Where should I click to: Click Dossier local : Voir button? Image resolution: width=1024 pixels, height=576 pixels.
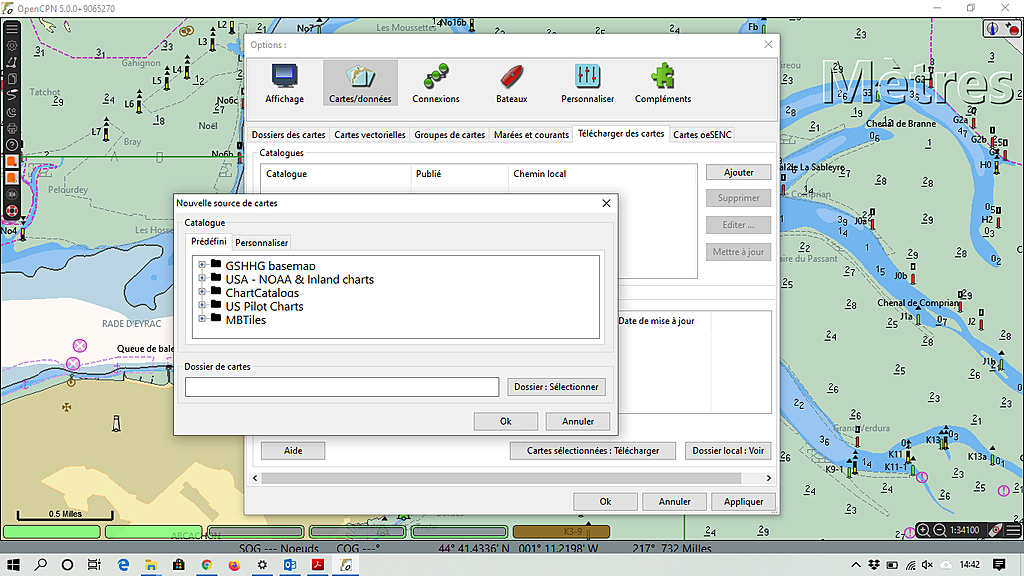[x=728, y=451]
